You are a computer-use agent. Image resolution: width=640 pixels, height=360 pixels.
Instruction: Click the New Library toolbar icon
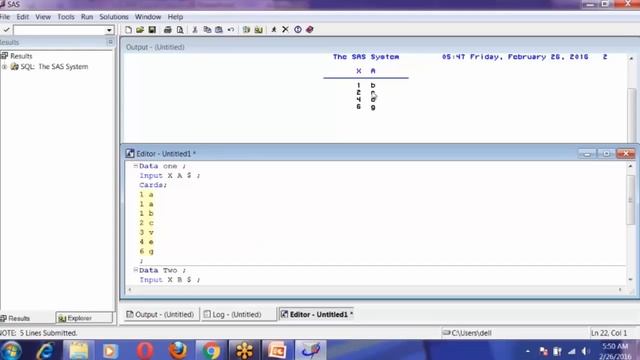click(246, 30)
